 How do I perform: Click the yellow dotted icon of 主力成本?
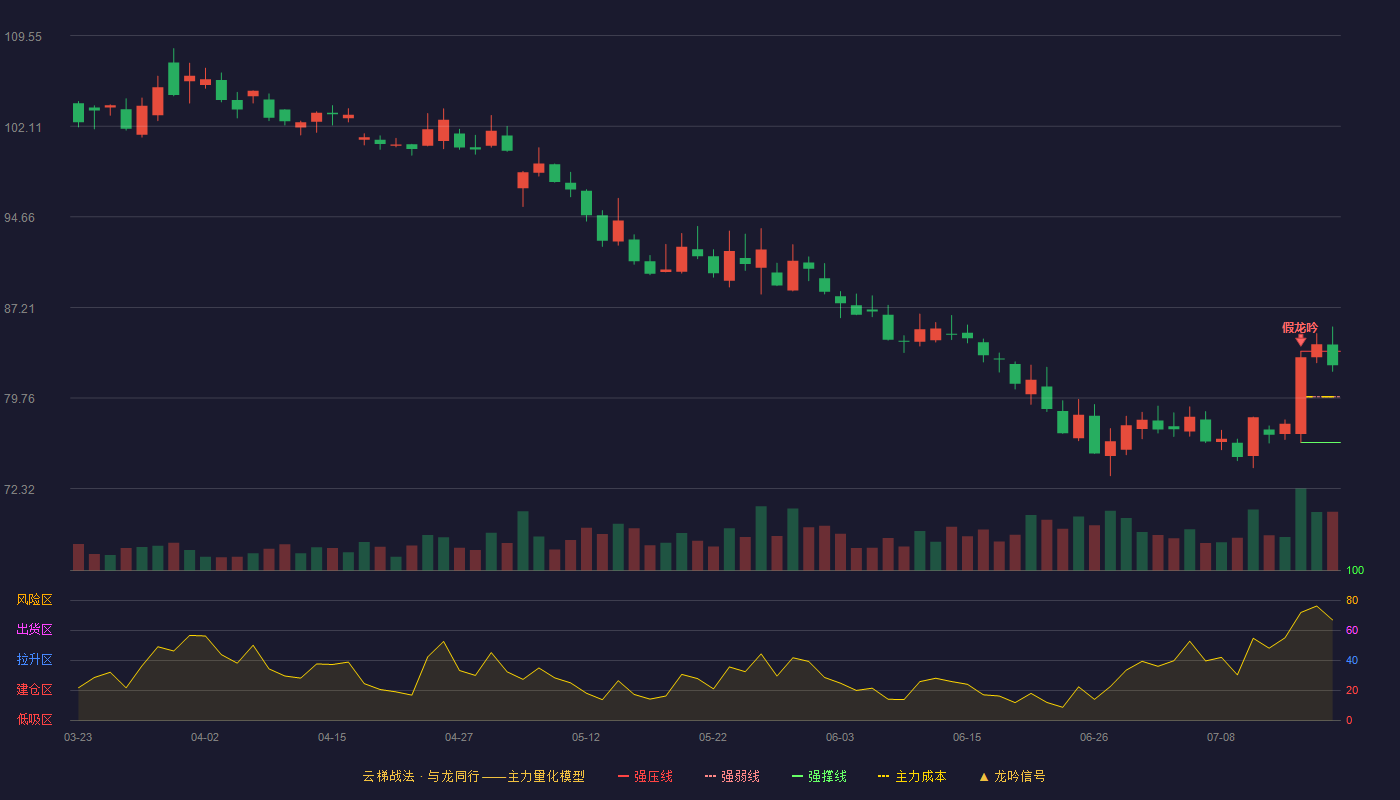tap(883, 776)
